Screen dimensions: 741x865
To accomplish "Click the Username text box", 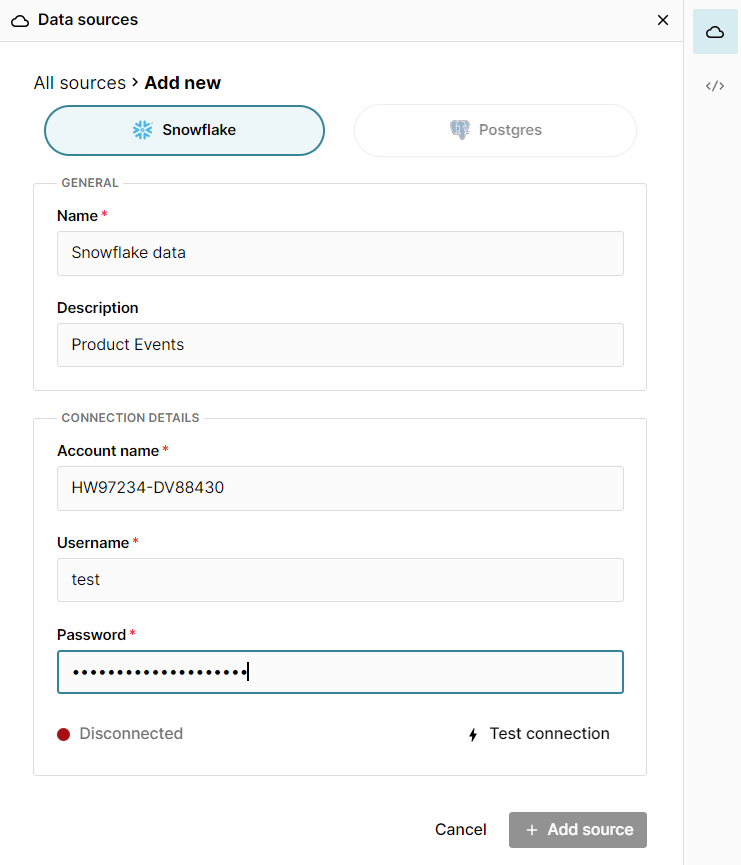I will coord(340,580).
